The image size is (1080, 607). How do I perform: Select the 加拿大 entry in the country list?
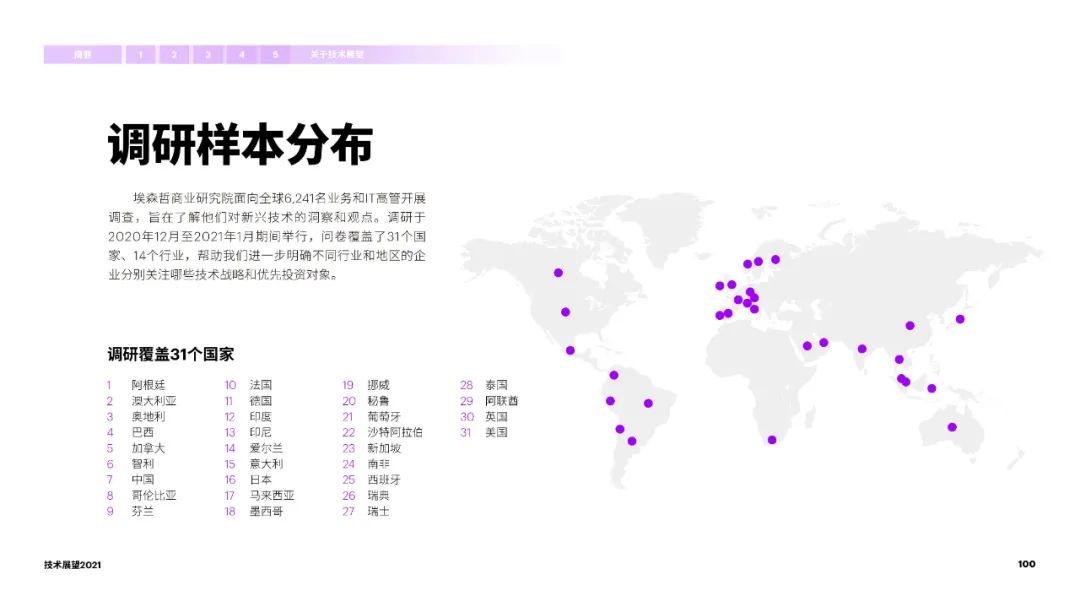point(148,449)
